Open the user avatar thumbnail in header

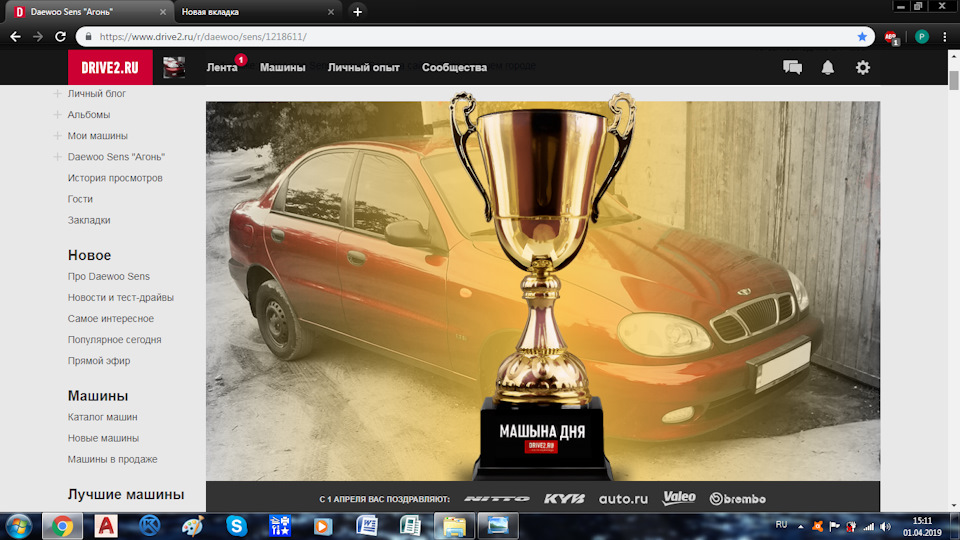(174, 67)
